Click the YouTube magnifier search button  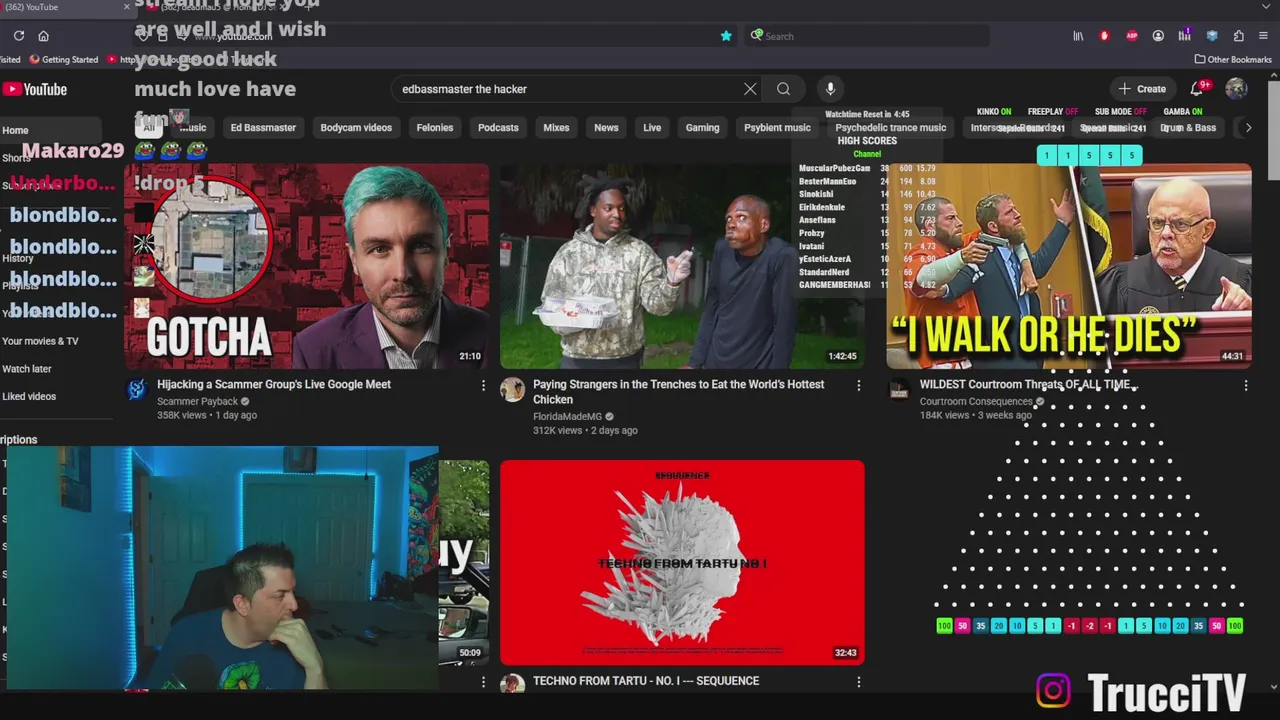(x=783, y=89)
